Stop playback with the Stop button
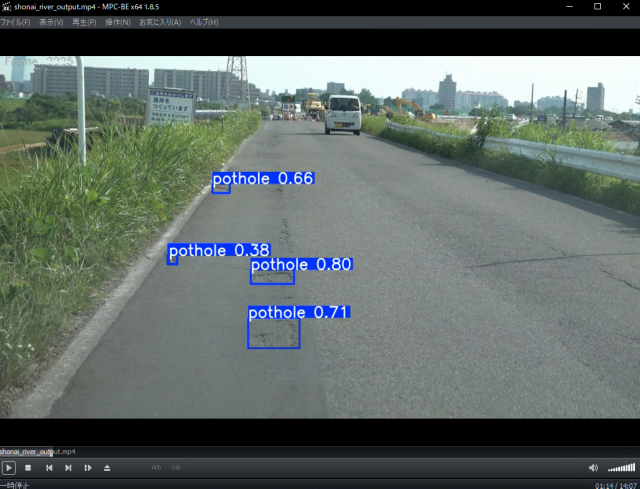Viewport: 640px width, 489px height. pyautogui.click(x=28, y=468)
